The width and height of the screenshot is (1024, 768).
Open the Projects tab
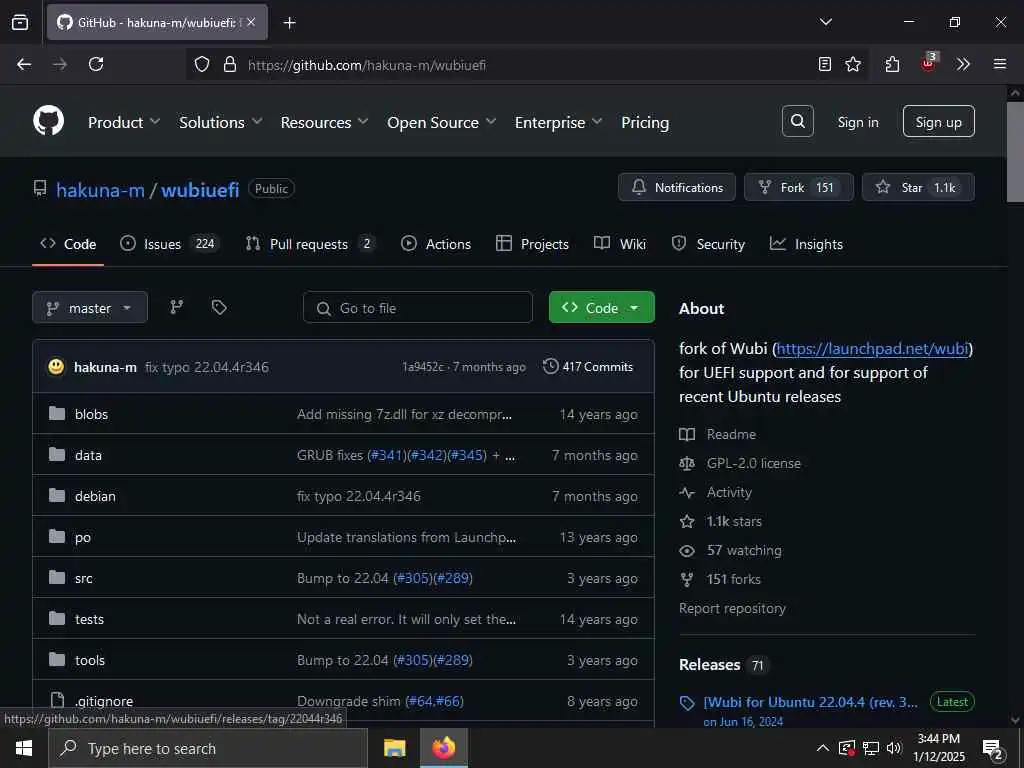[532, 244]
